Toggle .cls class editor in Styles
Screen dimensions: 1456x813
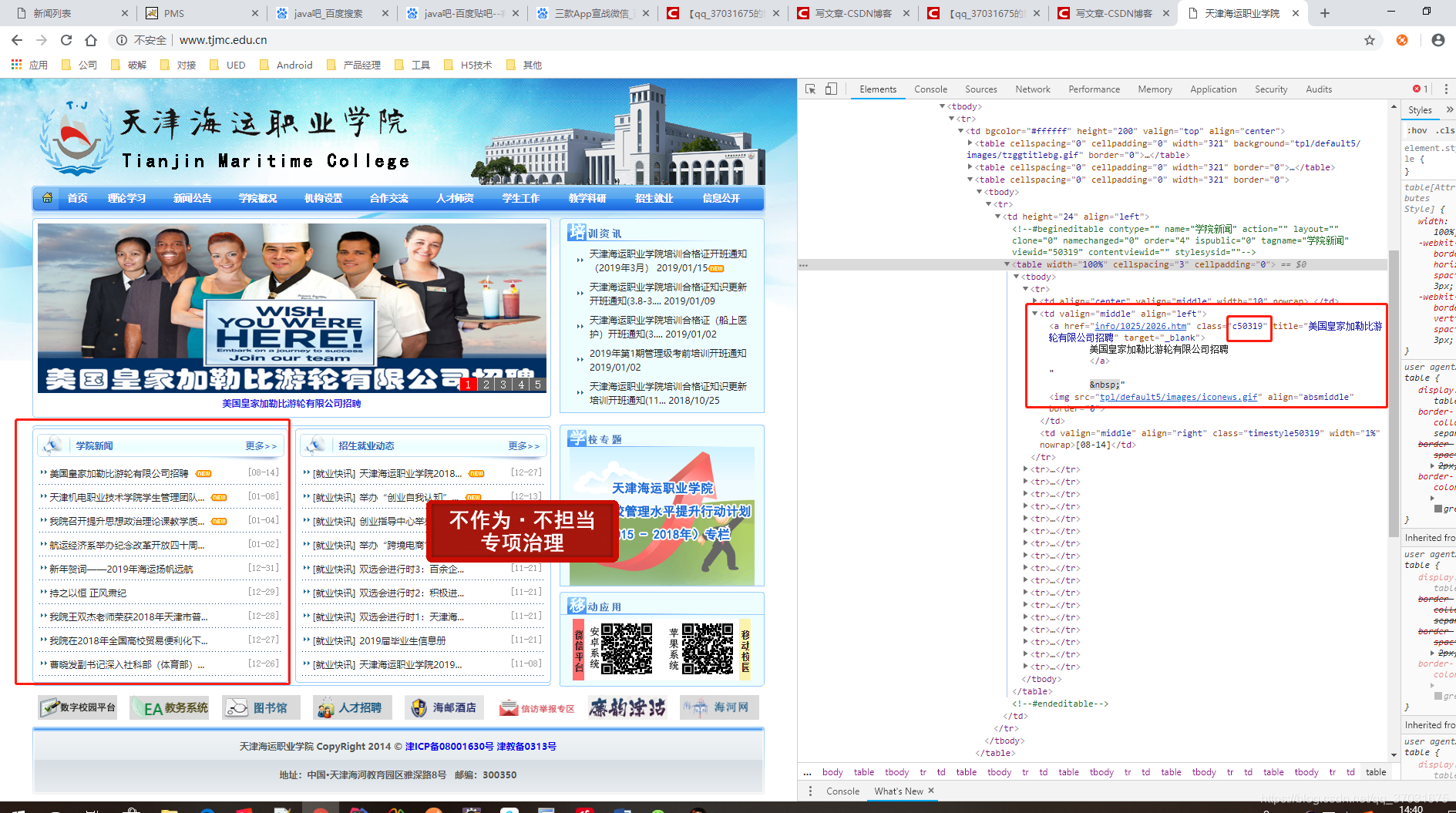1445,130
